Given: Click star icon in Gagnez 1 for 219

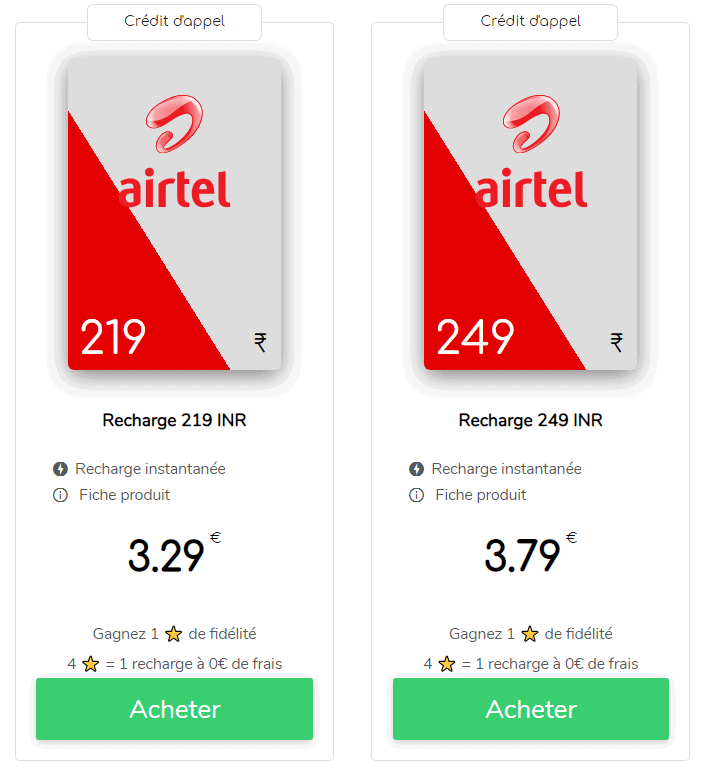Looking at the screenshot, I should click(x=173, y=634).
